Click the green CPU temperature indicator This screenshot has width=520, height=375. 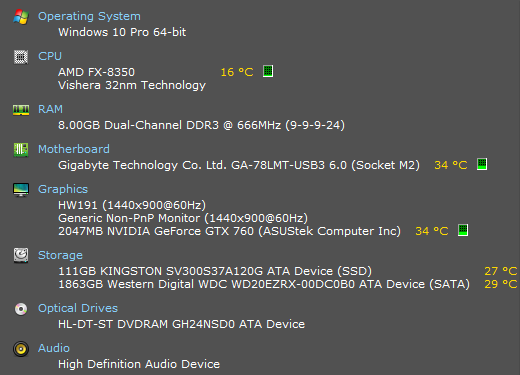click(268, 71)
